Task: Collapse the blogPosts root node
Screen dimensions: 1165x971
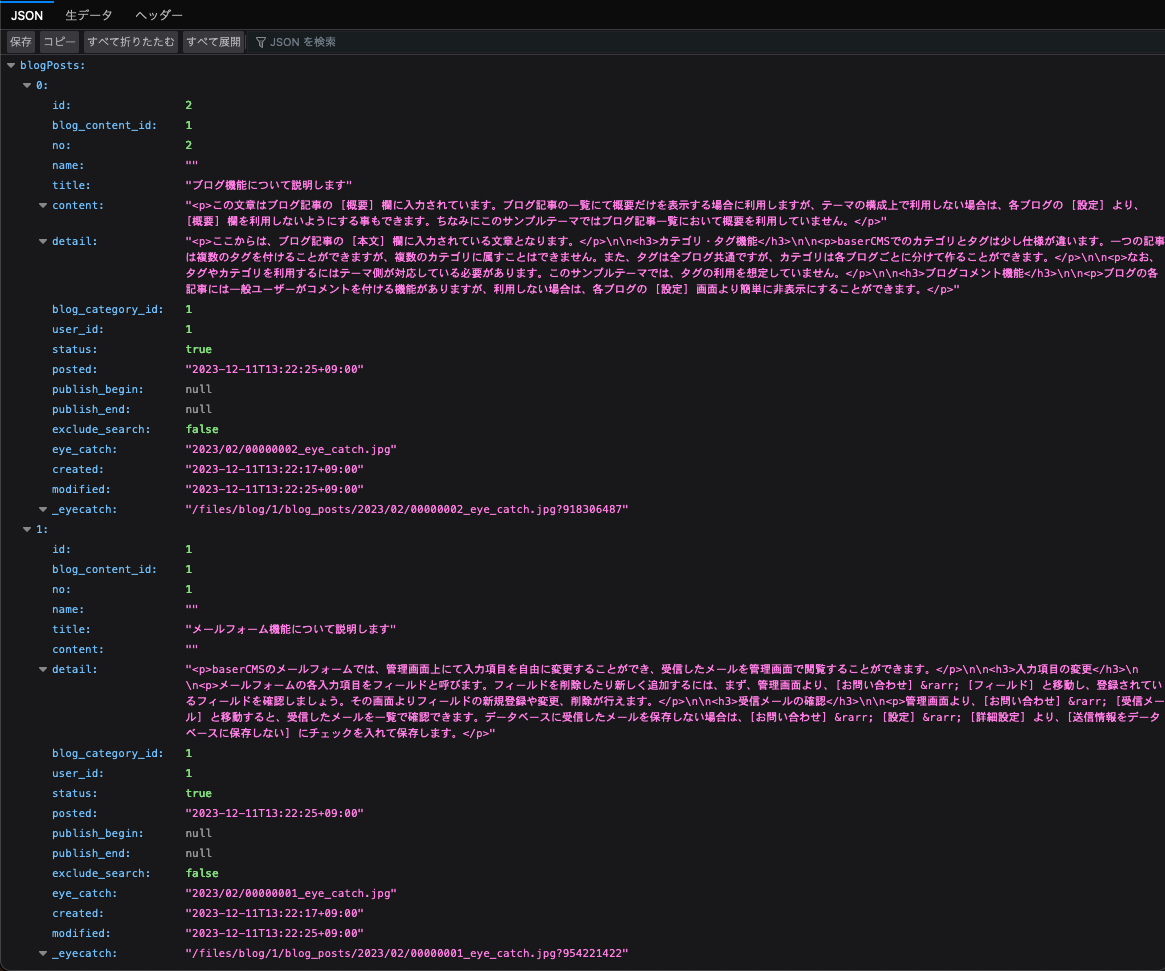Action: click(x=11, y=65)
